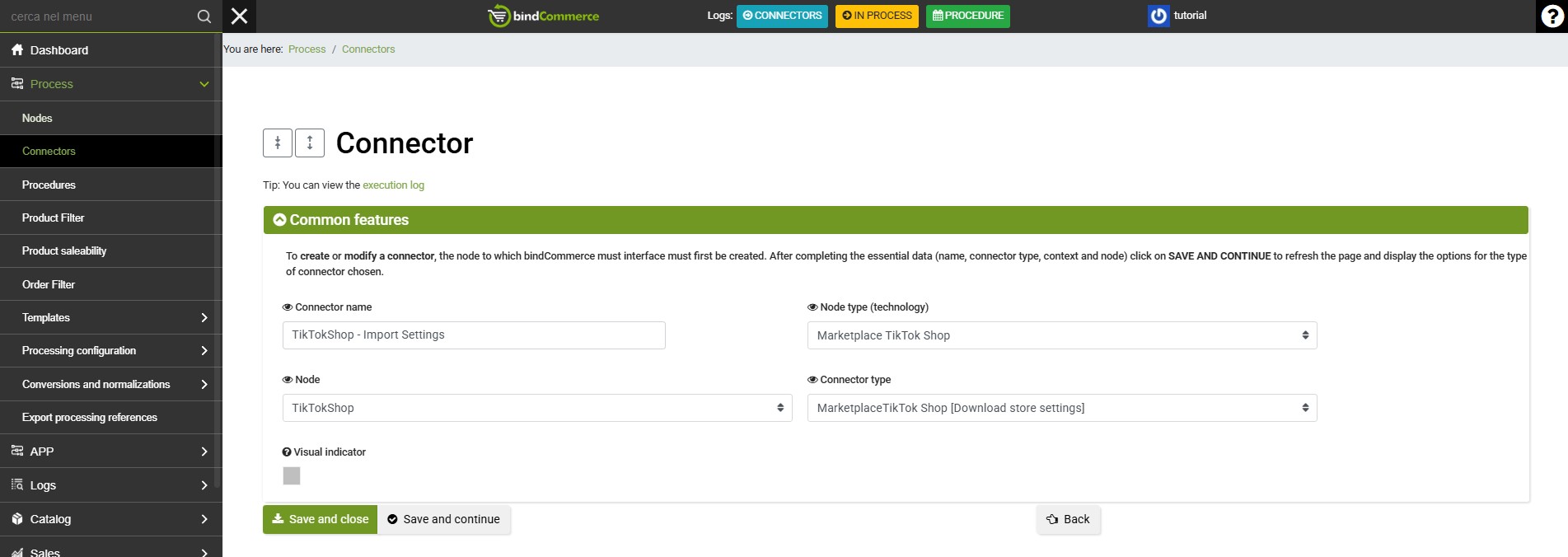The width and height of the screenshot is (1568, 557).
Task: Expand the Logs menu arrow
Action: point(204,485)
